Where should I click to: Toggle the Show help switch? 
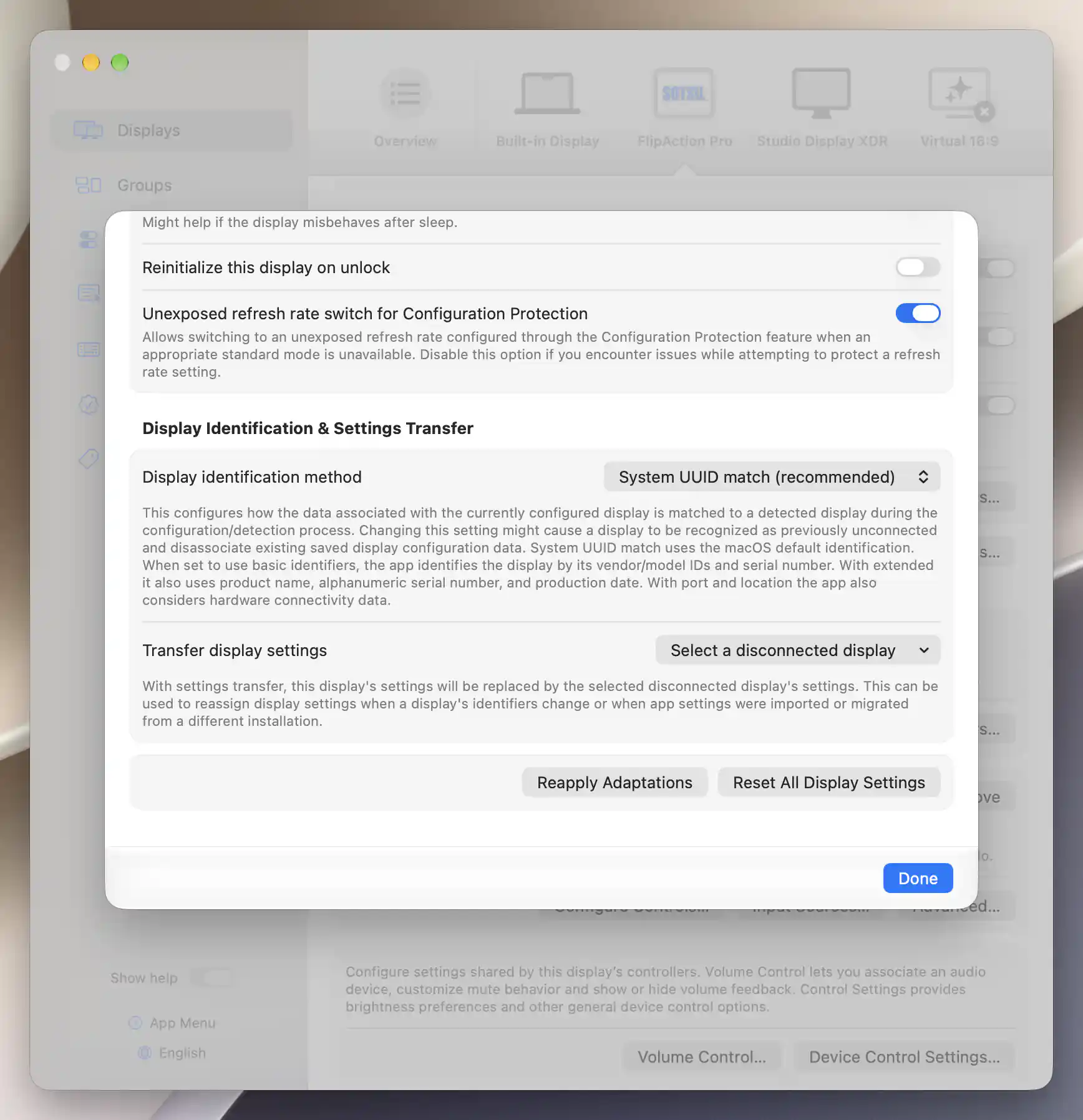212,977
